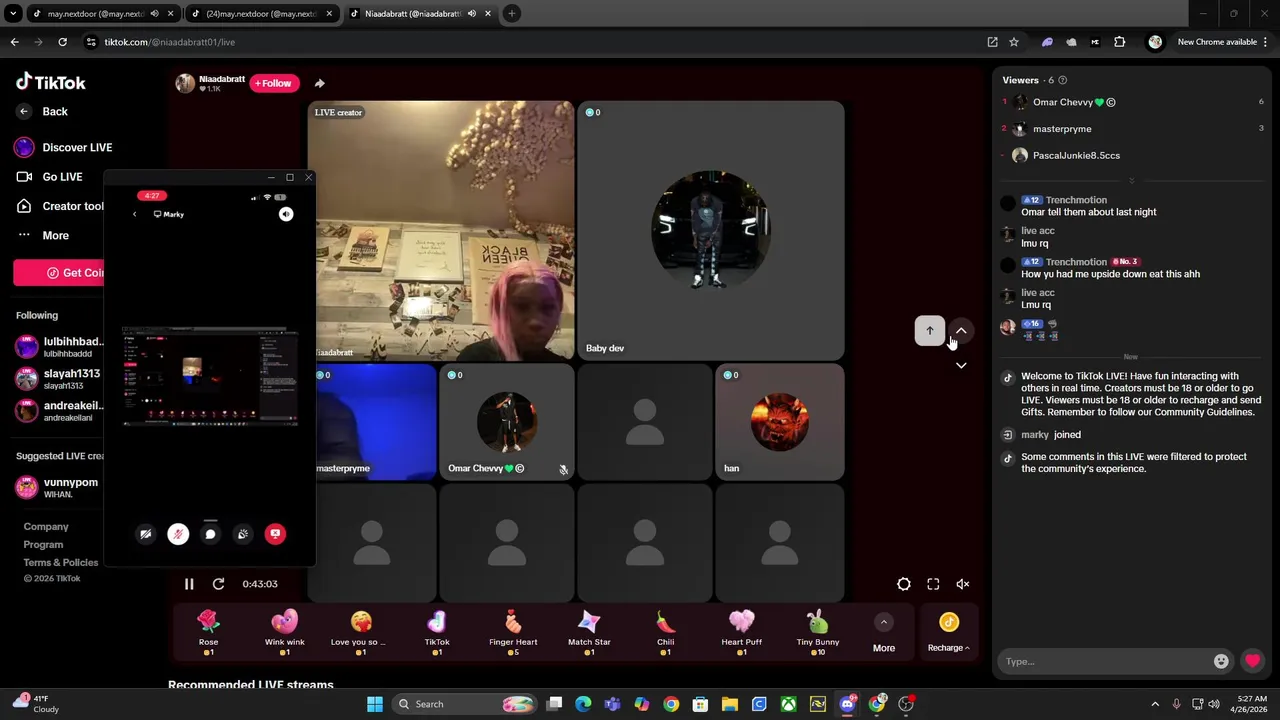Go to previous live with up chevron

961,331
